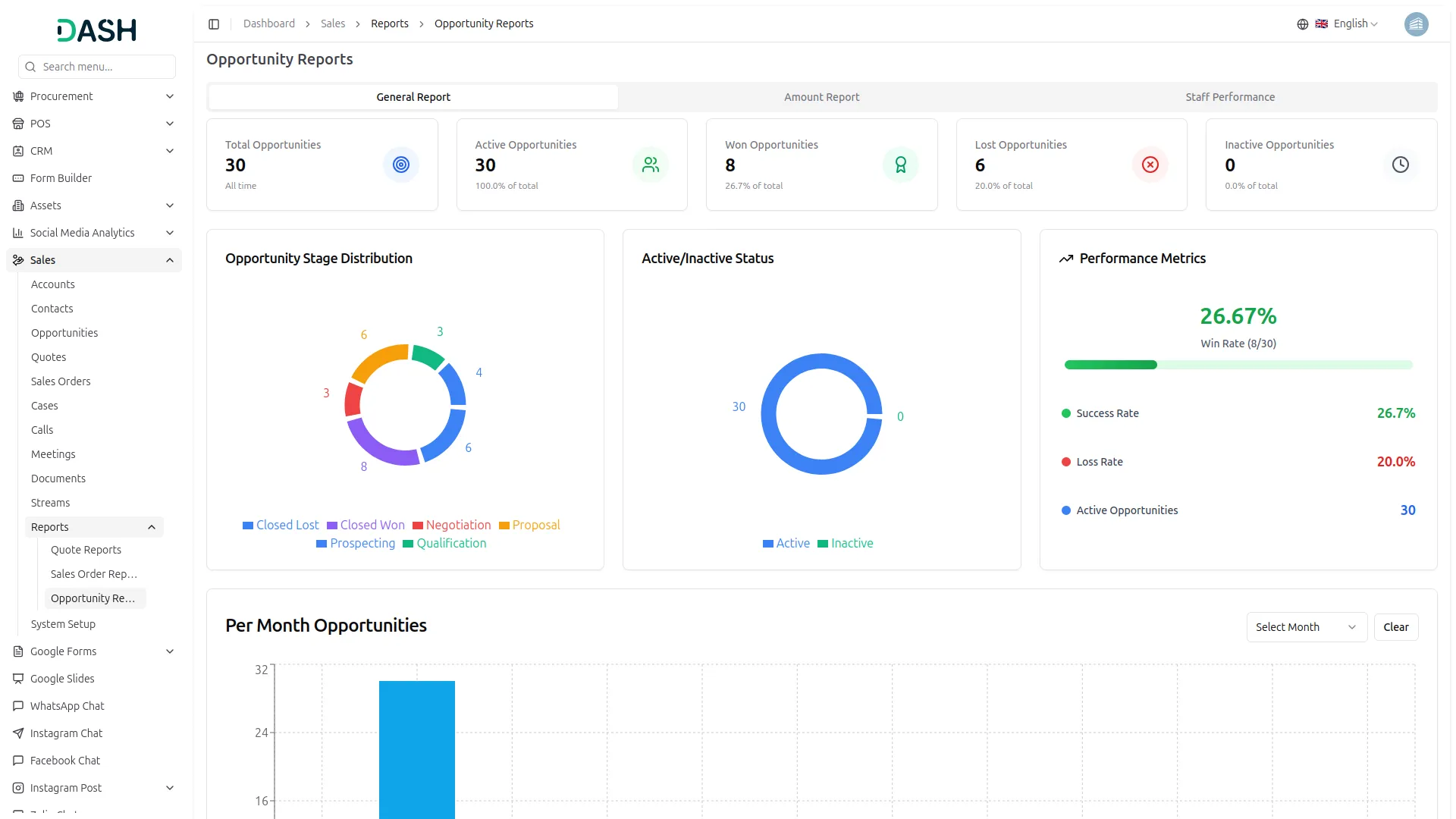Viewport: 1456px width, 819px height.
Task: Toggle the Closed Won legend series
Action: coord(366,526)
